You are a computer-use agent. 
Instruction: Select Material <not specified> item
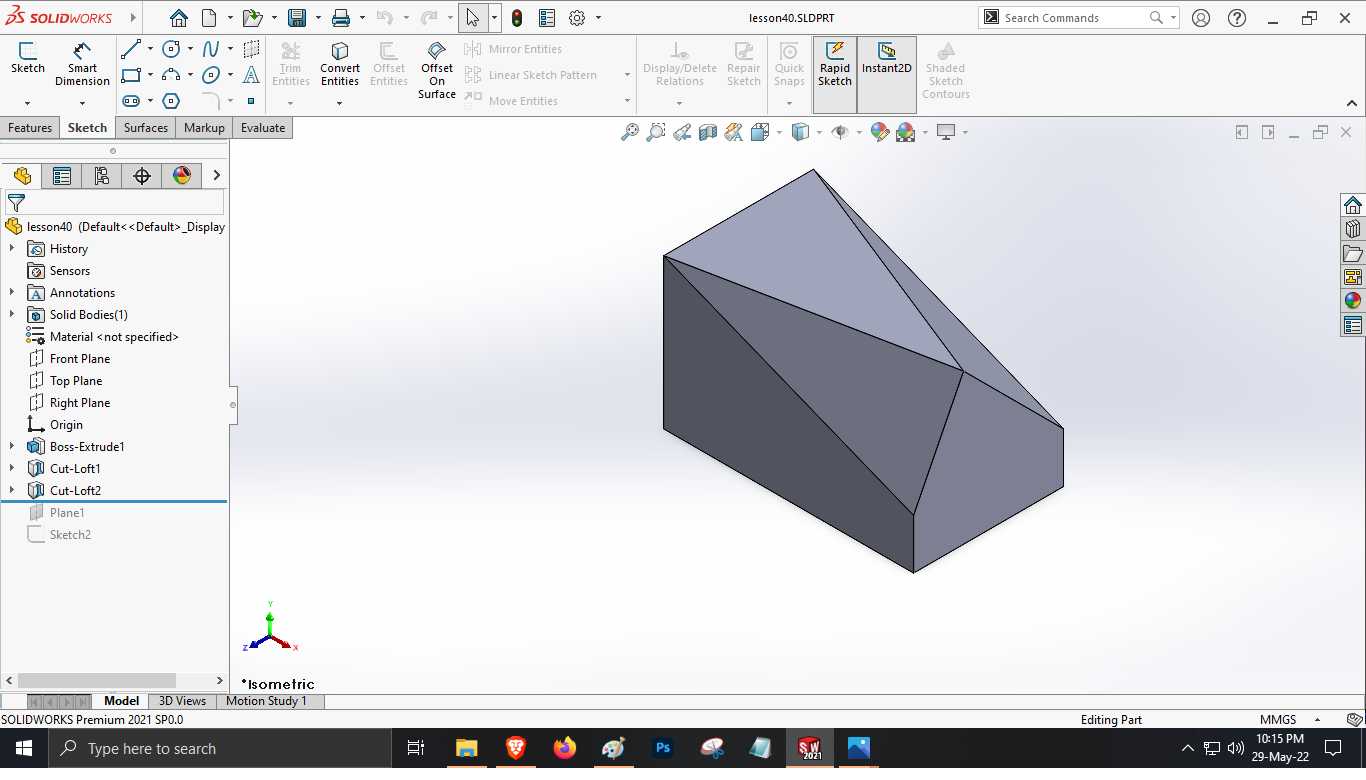point(114,337)
